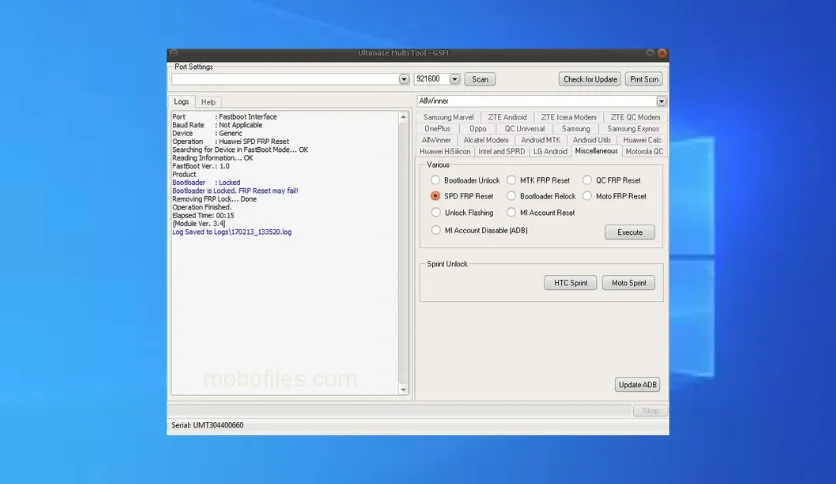This screenshot has height=484, width=836.
Task: Open the ZTE Android tab
Action: [x=507, y=117]
